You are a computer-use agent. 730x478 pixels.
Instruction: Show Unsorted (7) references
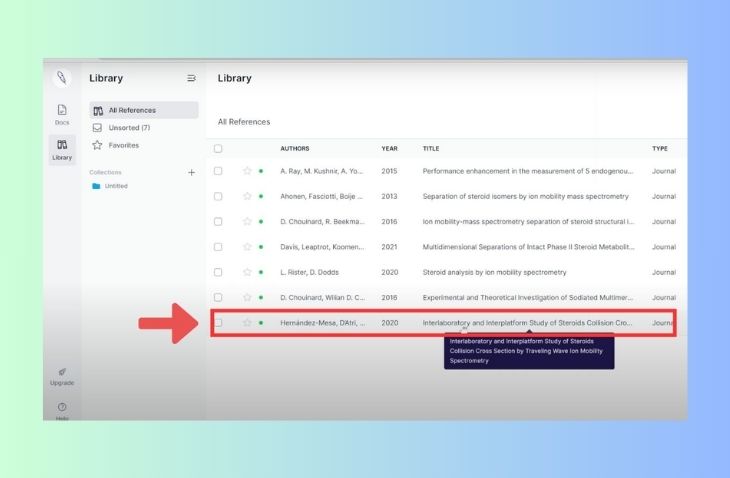[x=128, y=128]
